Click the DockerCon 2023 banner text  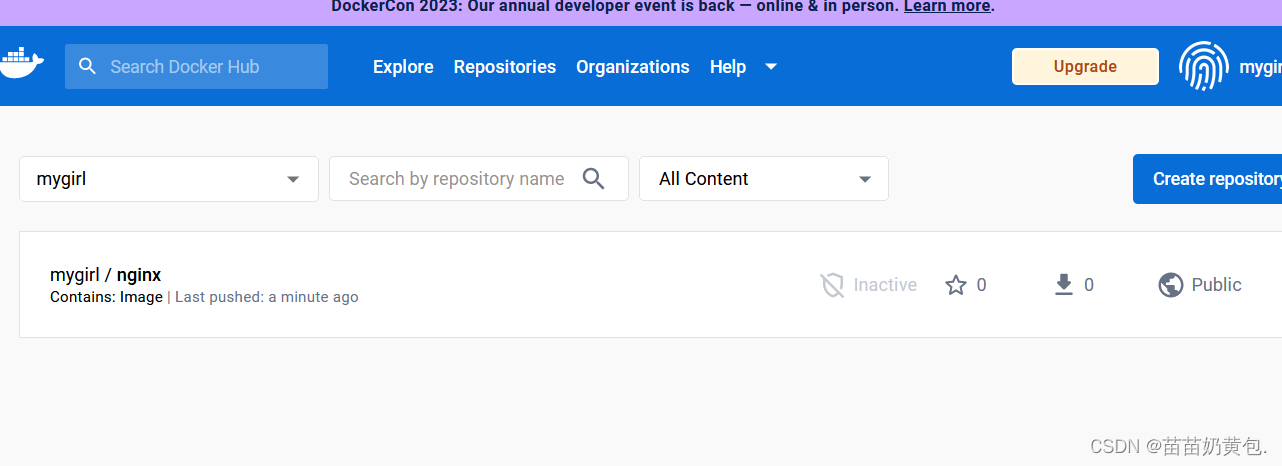coord(615,6)
